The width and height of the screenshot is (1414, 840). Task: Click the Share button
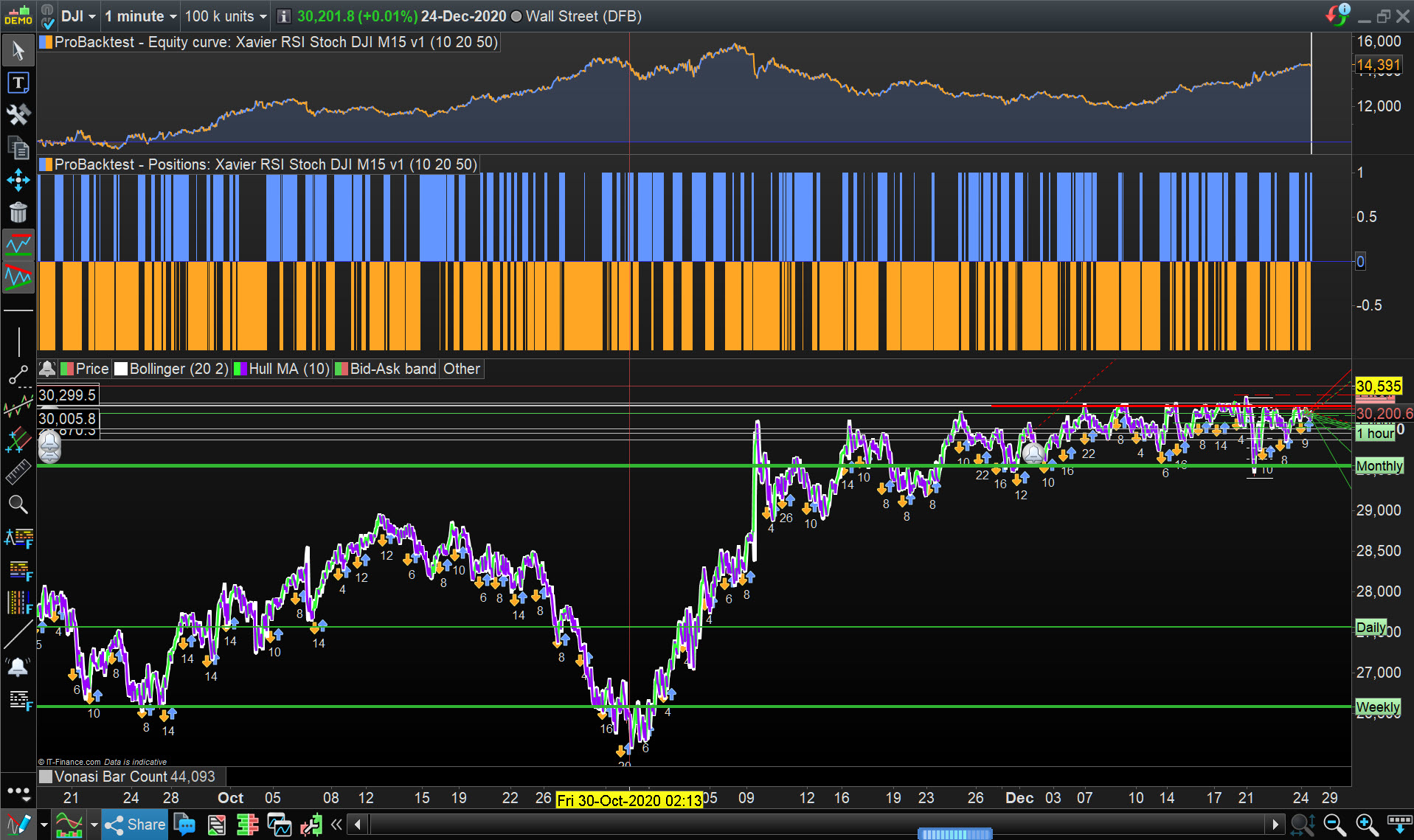(135, 825)
